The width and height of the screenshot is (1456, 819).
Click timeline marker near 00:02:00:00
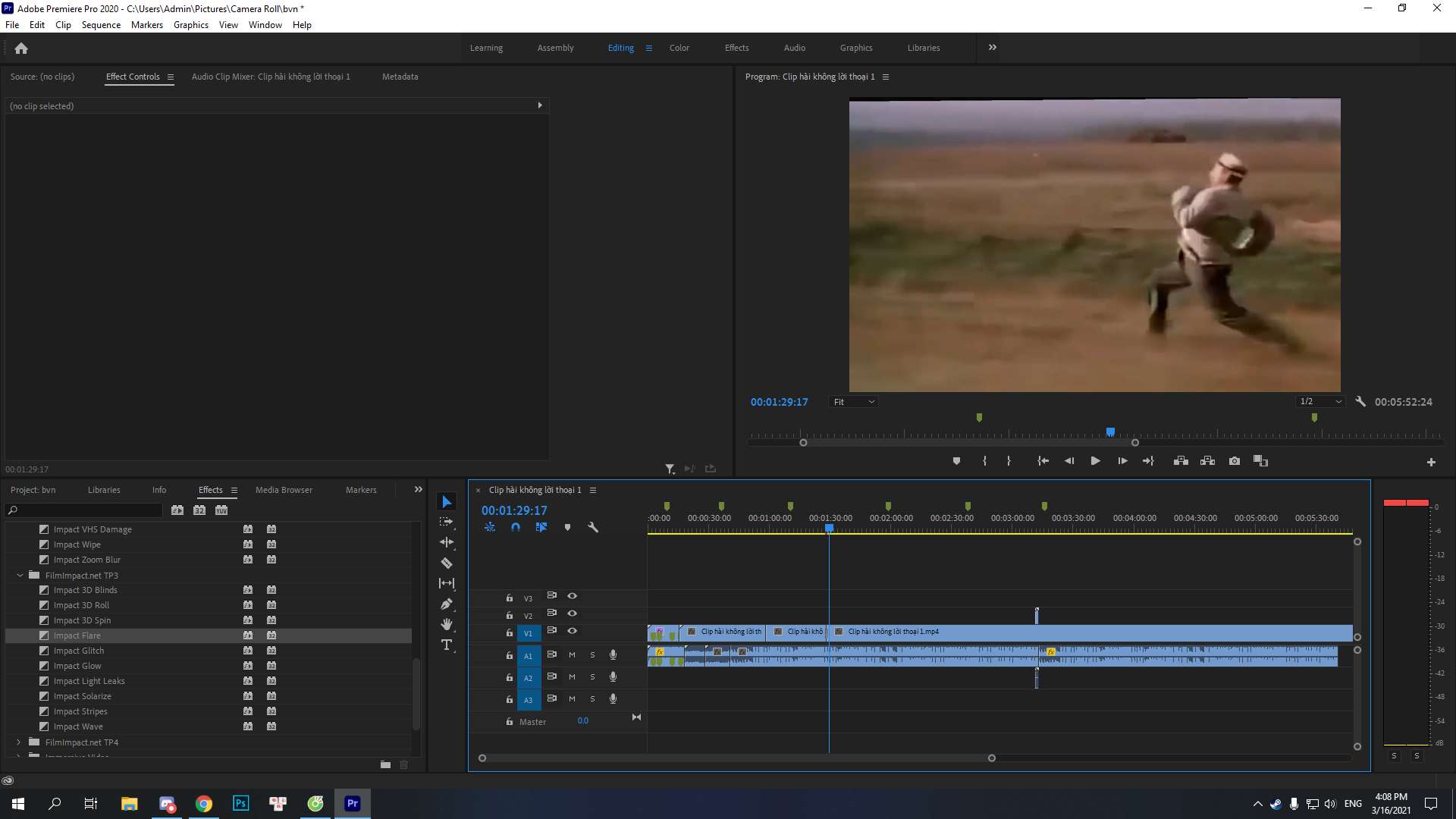click(x=888, y=506)
